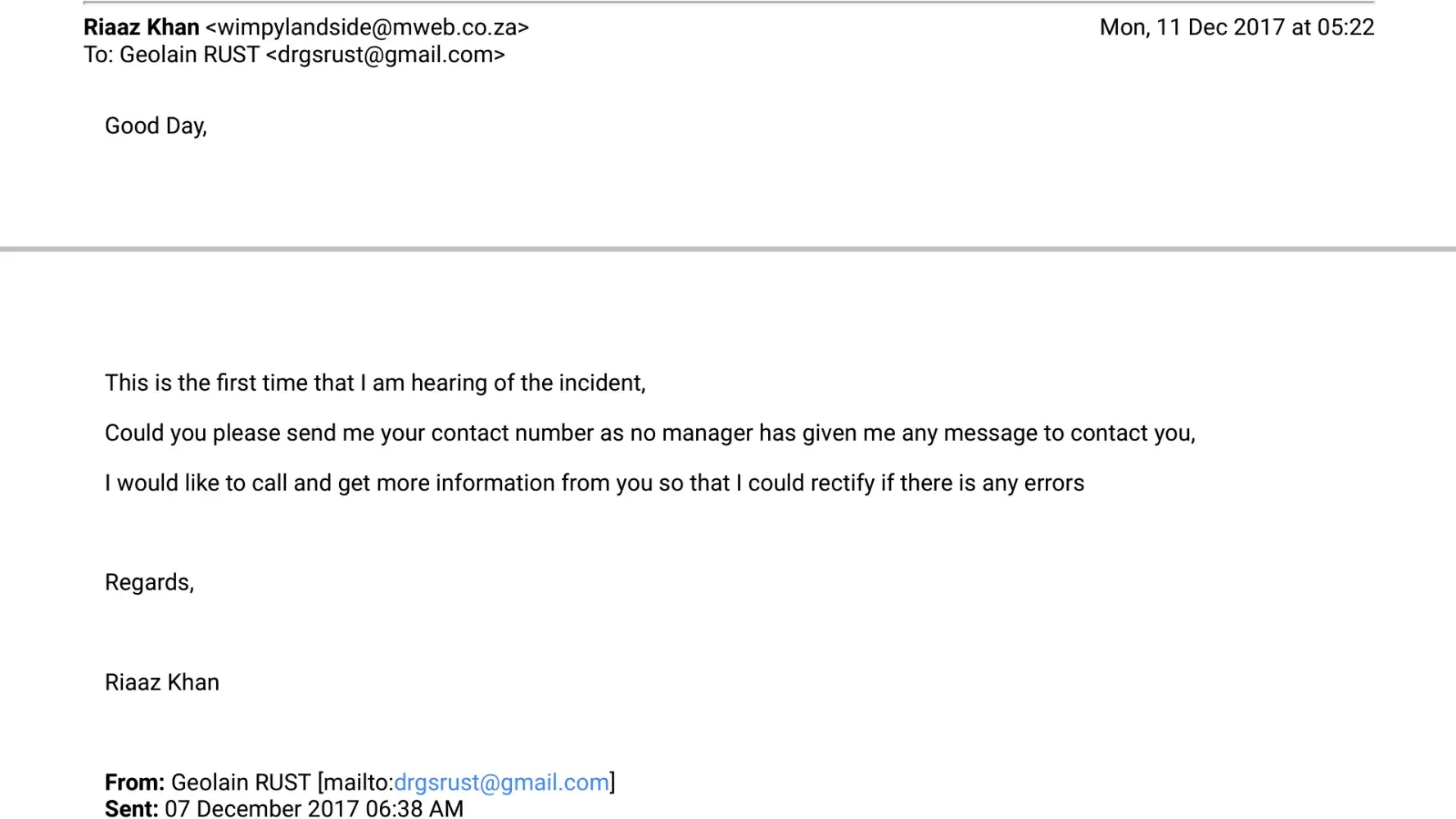Image resolution: width=1456 pixels, height=819 pixels.
Task: Click sender address wimpylandside@mweb.co.za
Action: pos(367,27)
